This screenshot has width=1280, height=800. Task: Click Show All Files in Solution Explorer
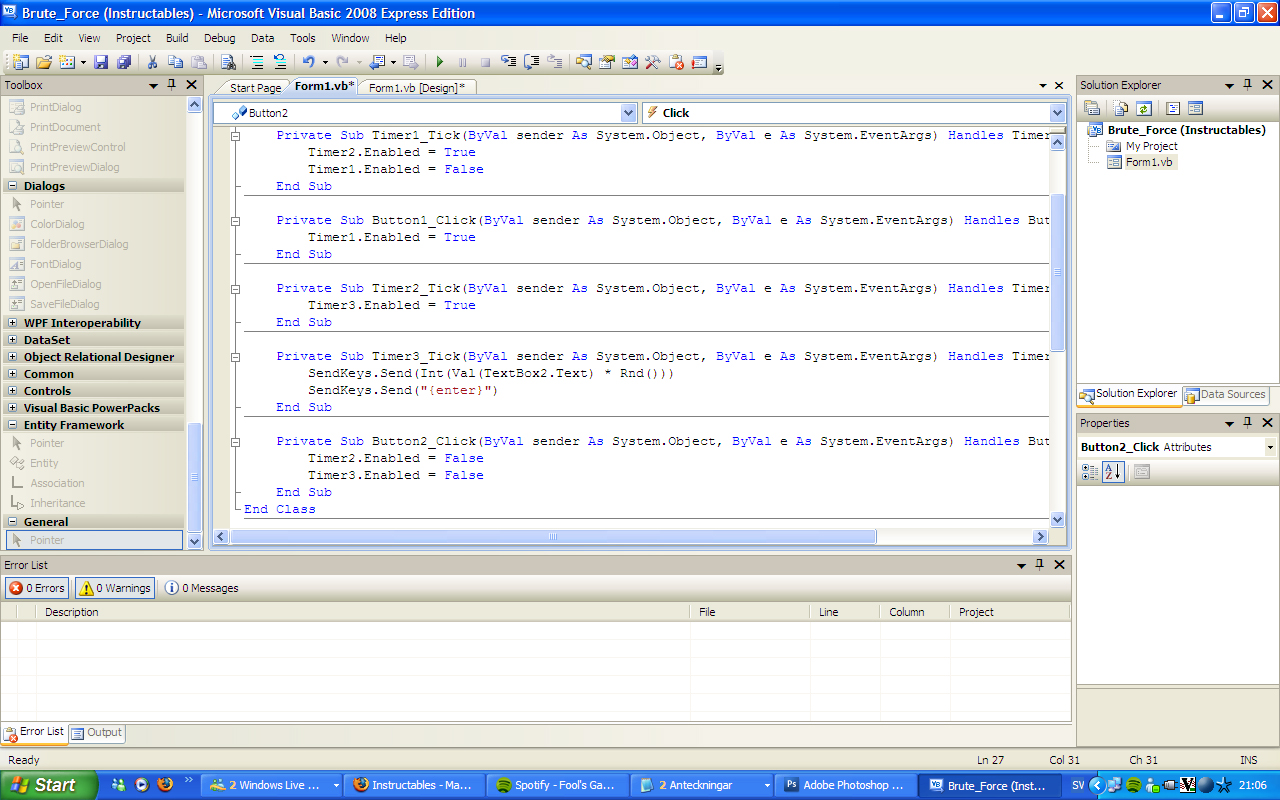[1121, 108]
